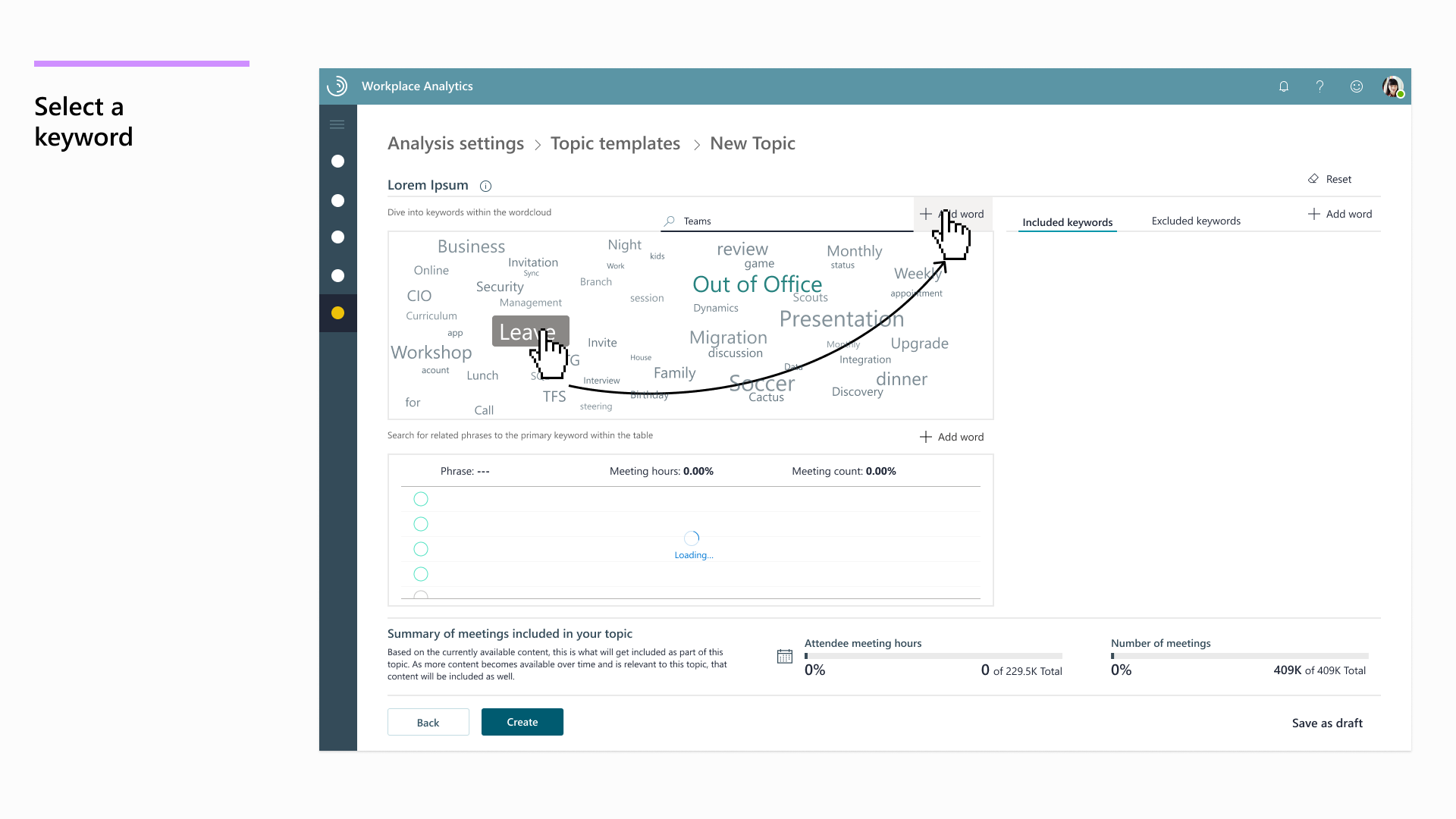This screenshot has height=819, width=1456.
Task: Open the notifications bell
Action: point(1283,86)
